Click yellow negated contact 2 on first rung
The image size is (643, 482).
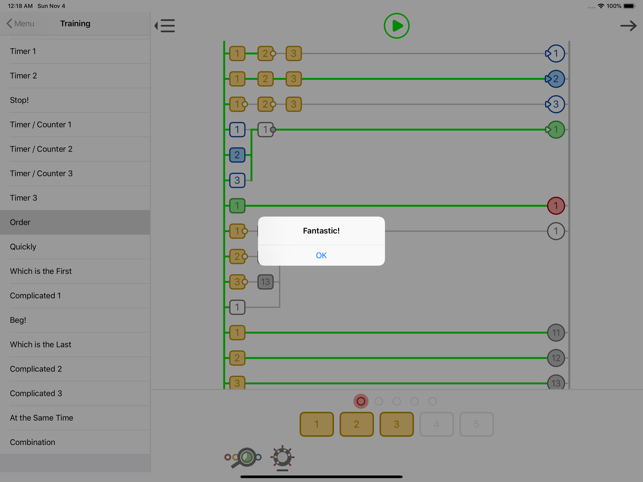click(x=266, y=53)
